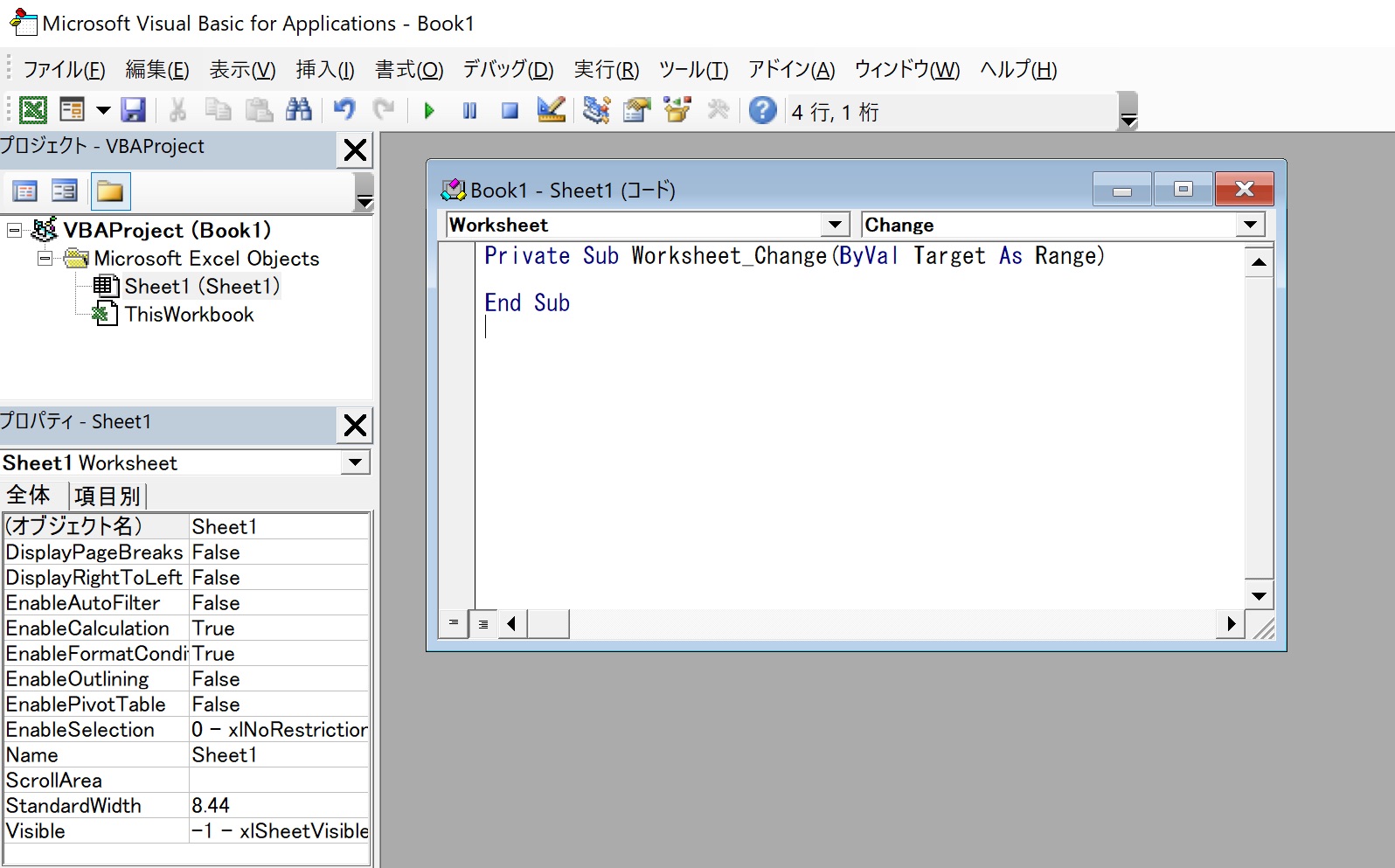Screen dimensions: 1395x868
Task: Click code window horizontal scroll right arrow
Action: coord(1231,624)
